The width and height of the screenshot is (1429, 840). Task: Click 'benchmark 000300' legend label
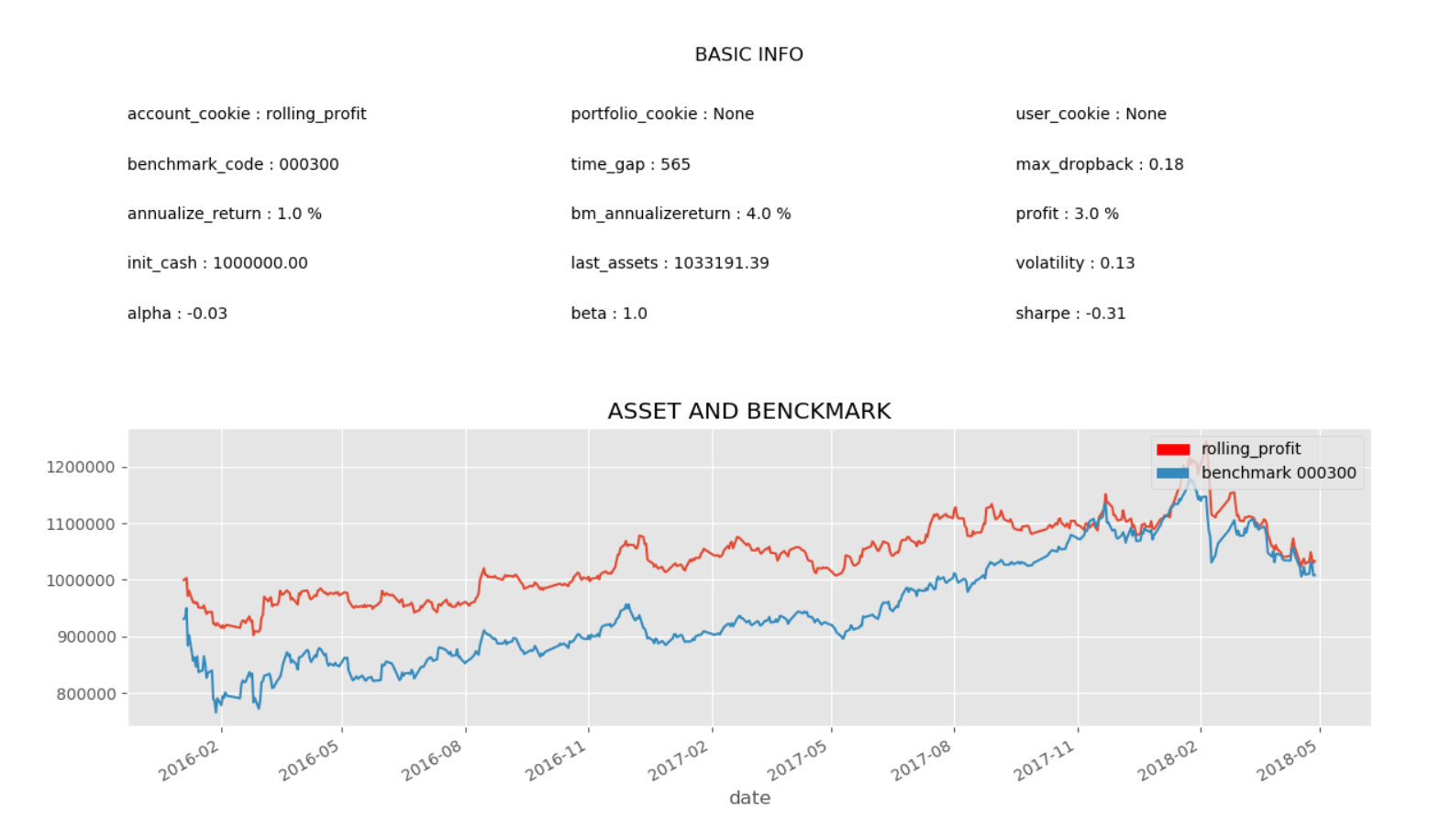click(1279, 473)
